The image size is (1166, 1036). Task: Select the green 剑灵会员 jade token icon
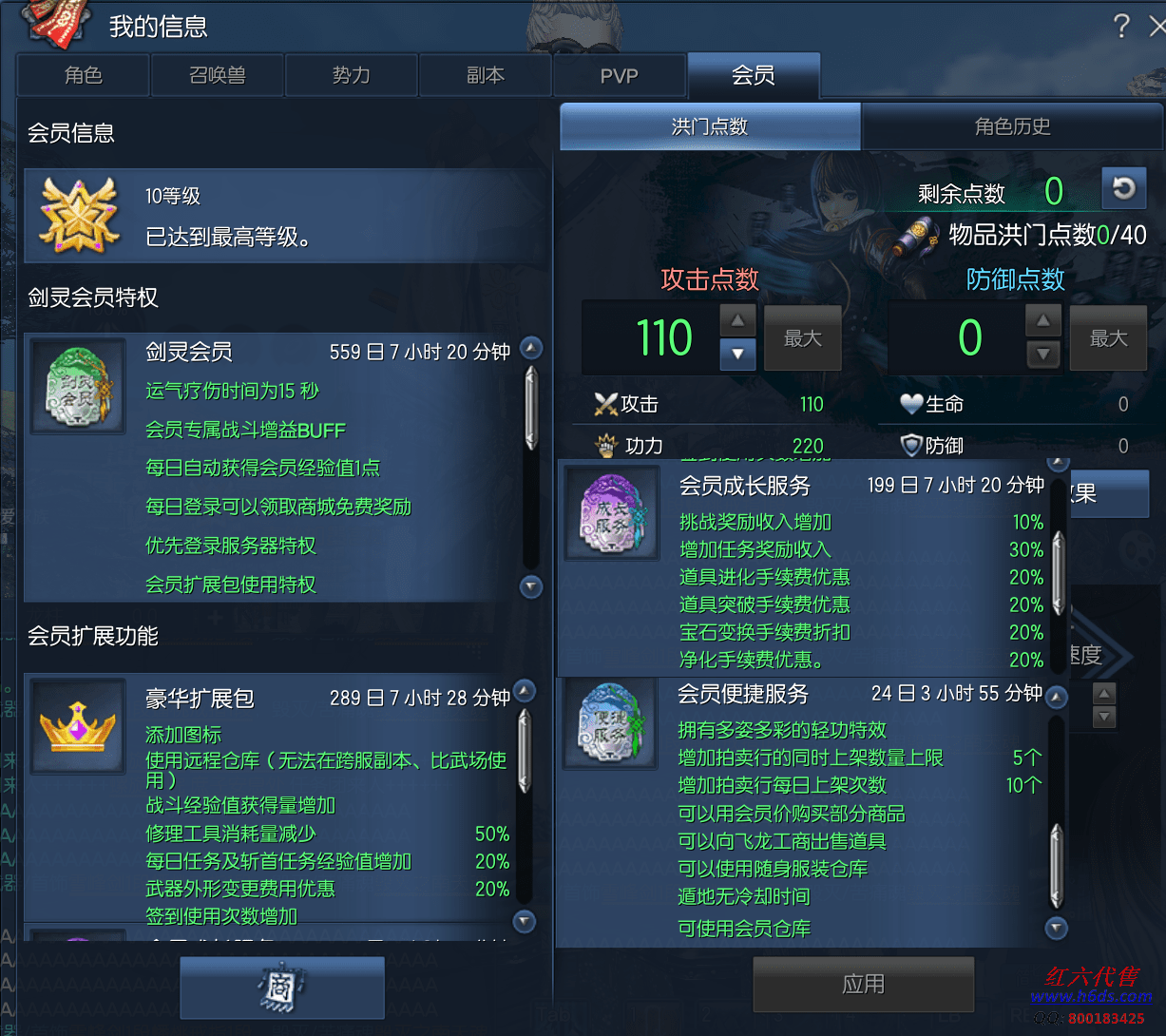[x=79, y=387]
